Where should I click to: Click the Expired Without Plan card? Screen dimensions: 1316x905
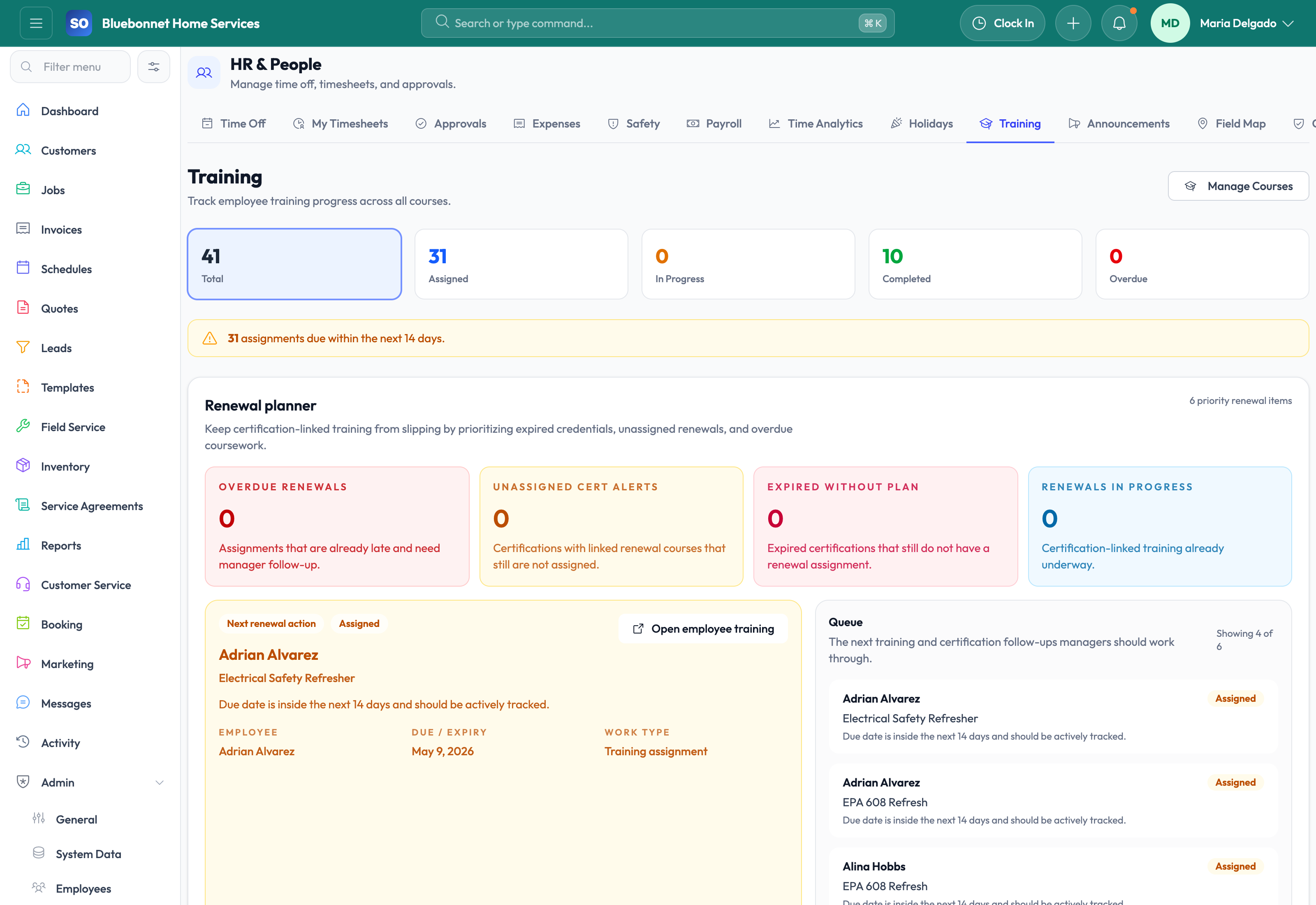click(886, 527)
